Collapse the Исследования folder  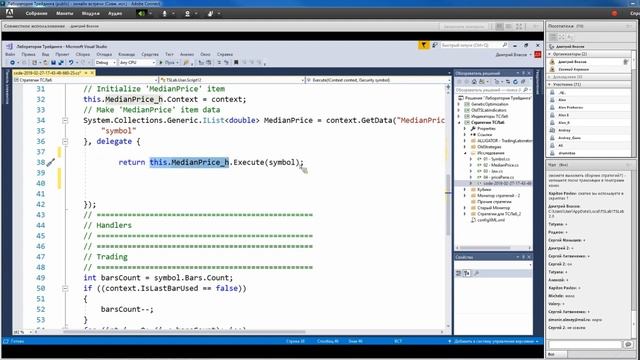pyautogui.click(x=465, y=153)
